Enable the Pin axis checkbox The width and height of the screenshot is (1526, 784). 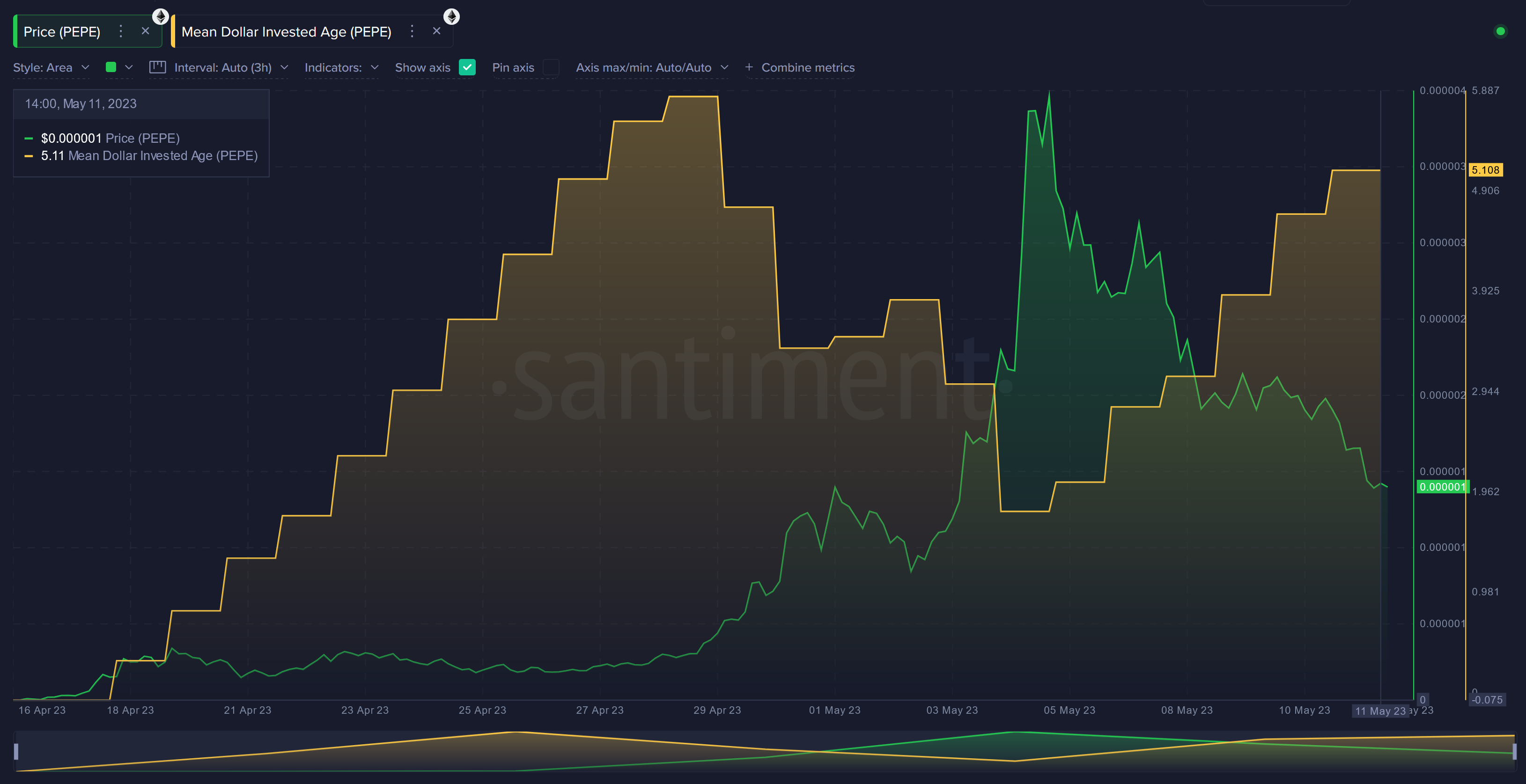[x=551, y=67]
